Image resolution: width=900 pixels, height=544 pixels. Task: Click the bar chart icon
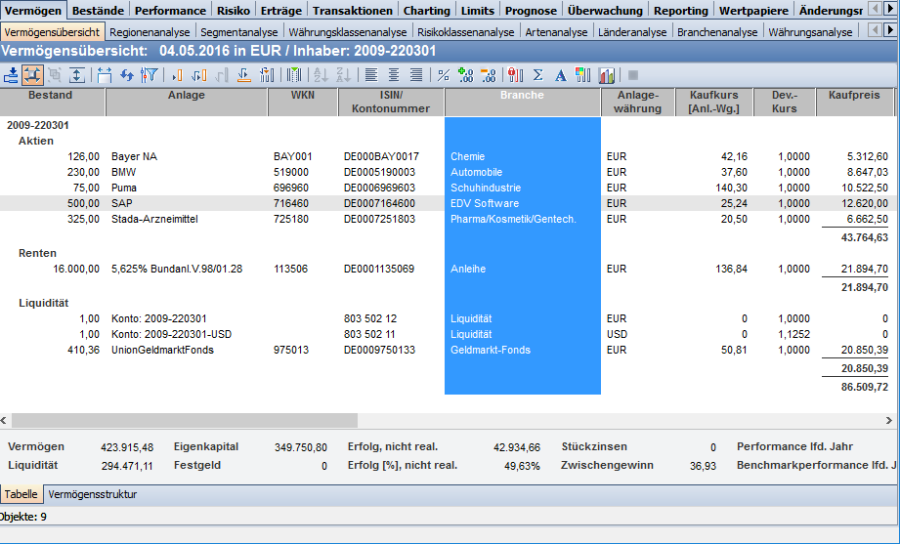point(606,75)
